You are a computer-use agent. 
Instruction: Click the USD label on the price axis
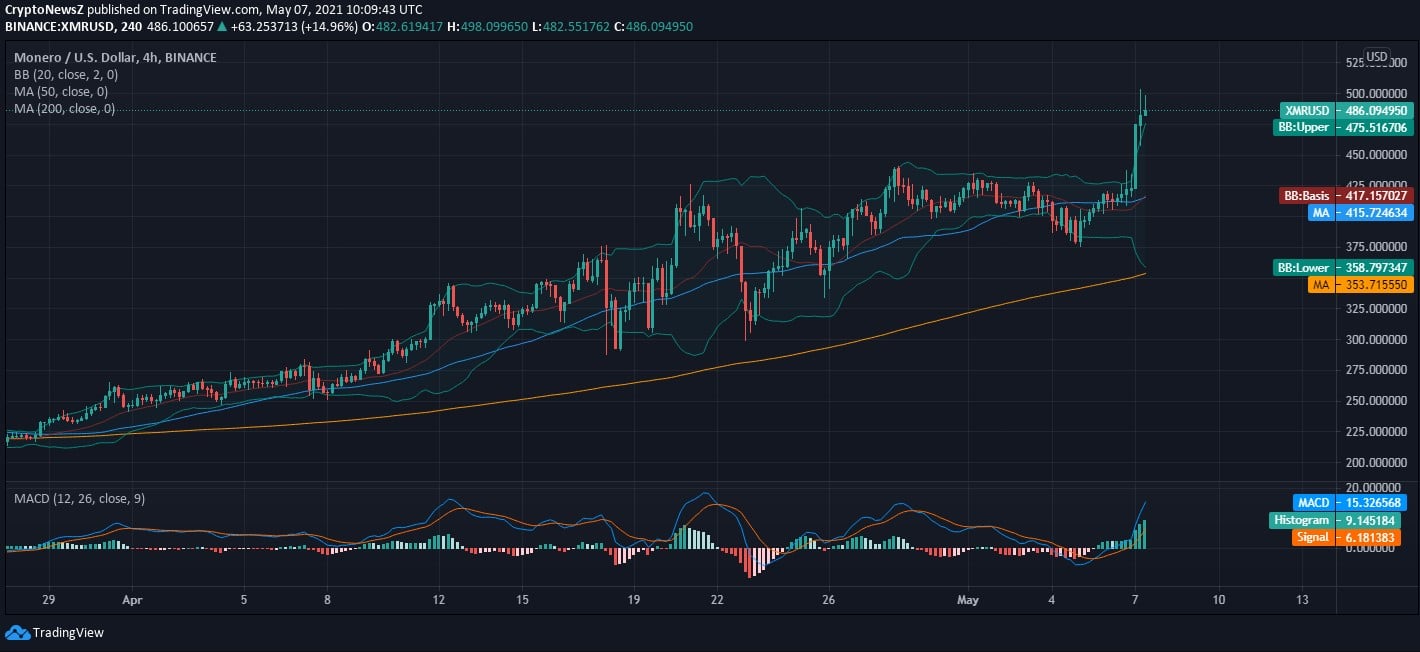click(x=1377, y=58)
